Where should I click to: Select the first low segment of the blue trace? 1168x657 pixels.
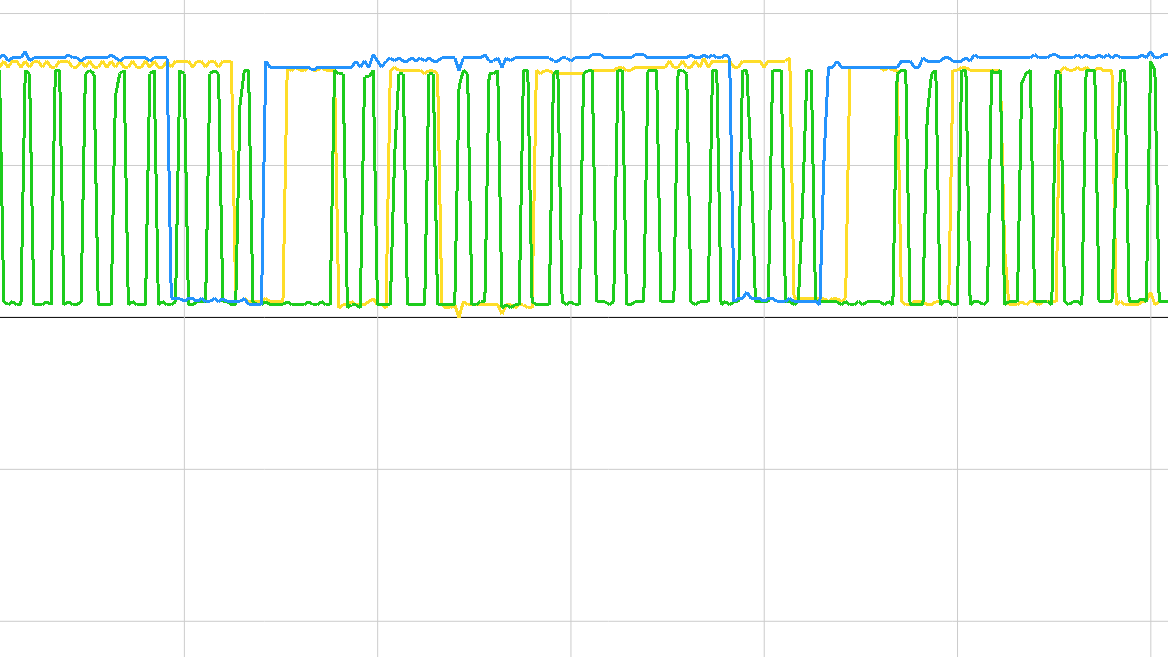tap(217, 300)
